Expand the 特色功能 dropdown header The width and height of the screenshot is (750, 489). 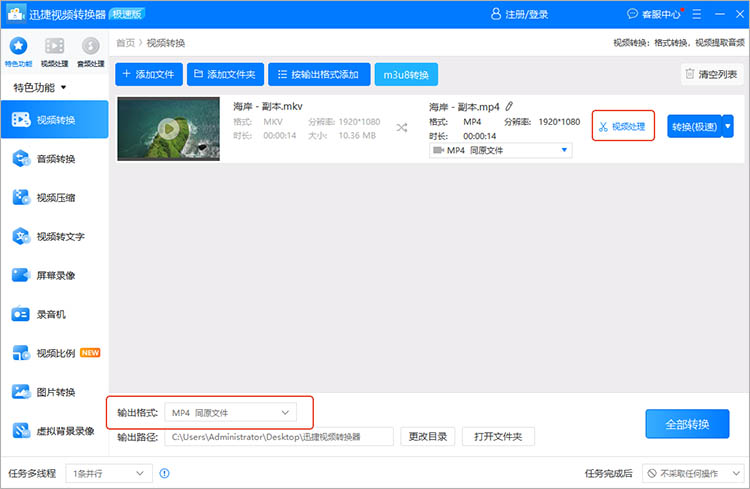40,88
